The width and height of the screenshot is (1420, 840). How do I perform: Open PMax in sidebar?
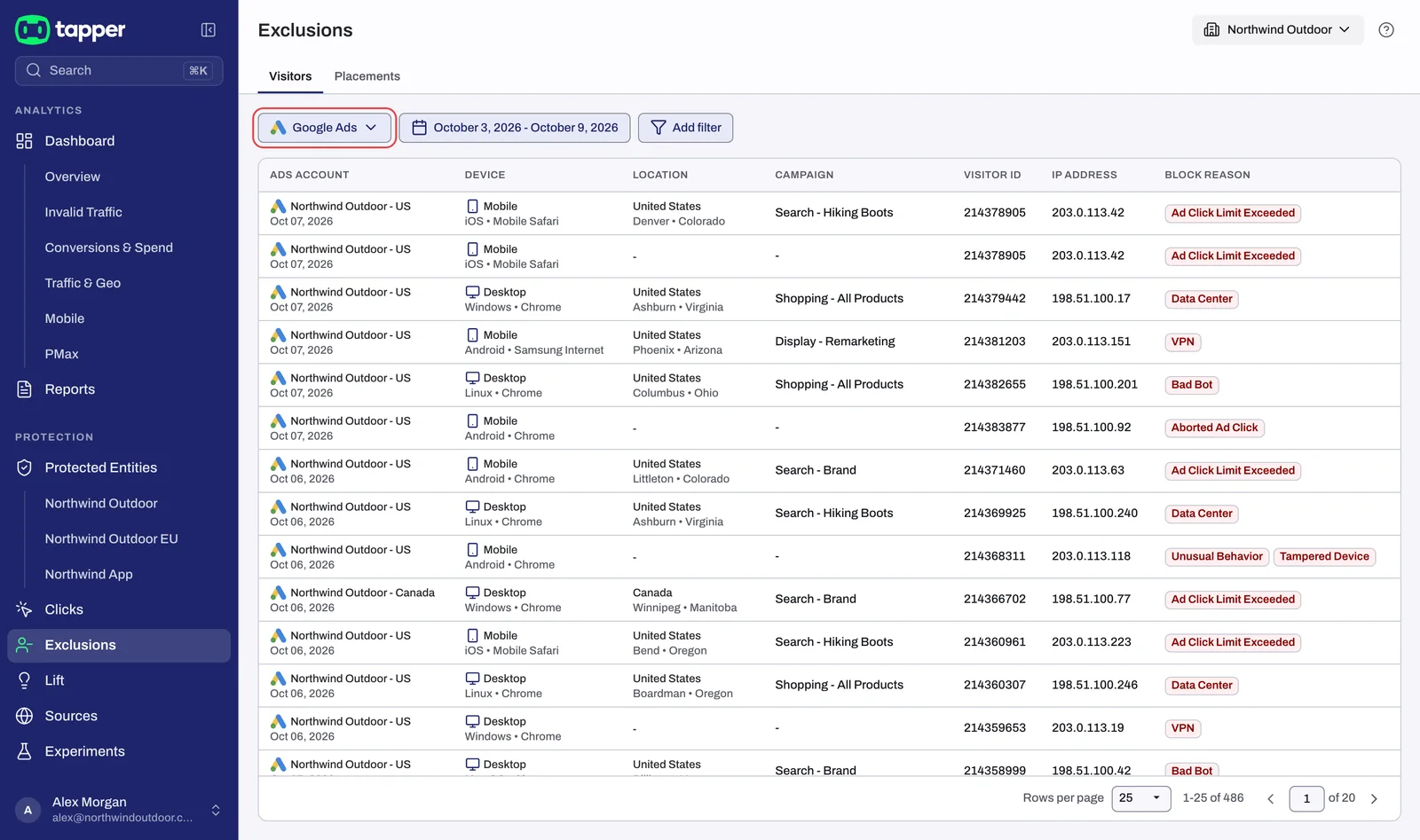pyautogui.click(x=62, y=354)
